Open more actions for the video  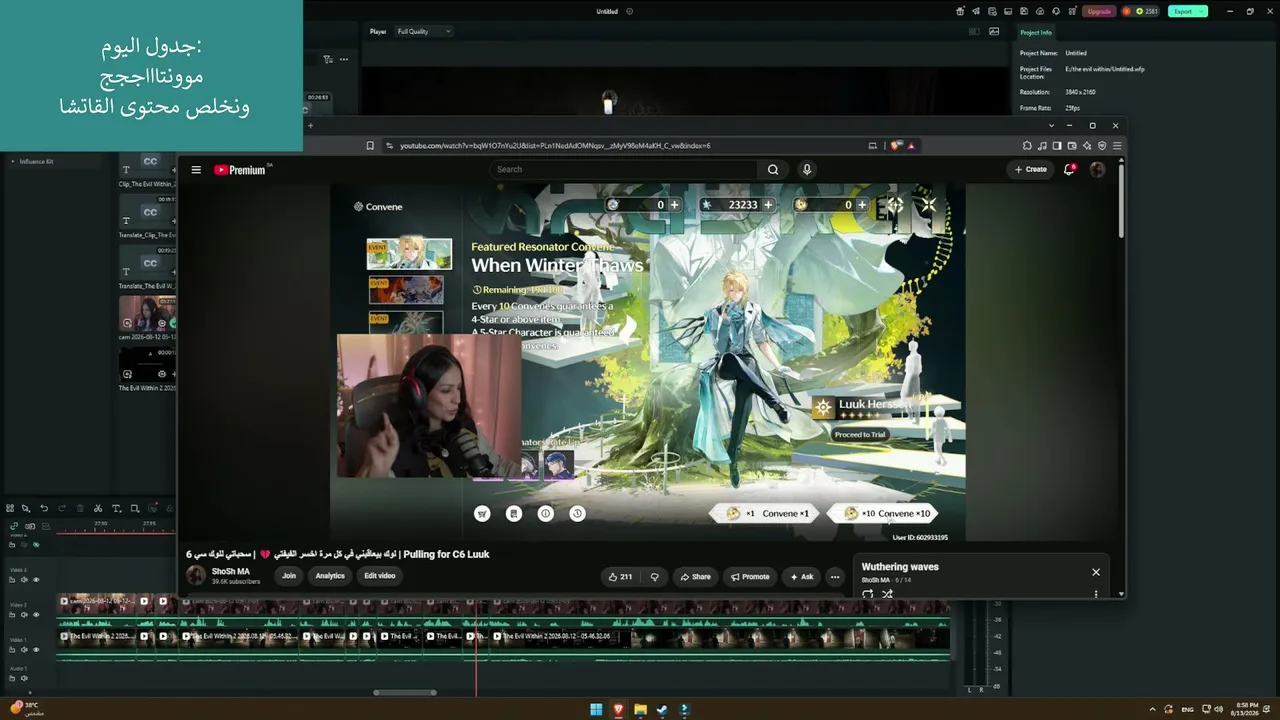click(x=835, y=577)
